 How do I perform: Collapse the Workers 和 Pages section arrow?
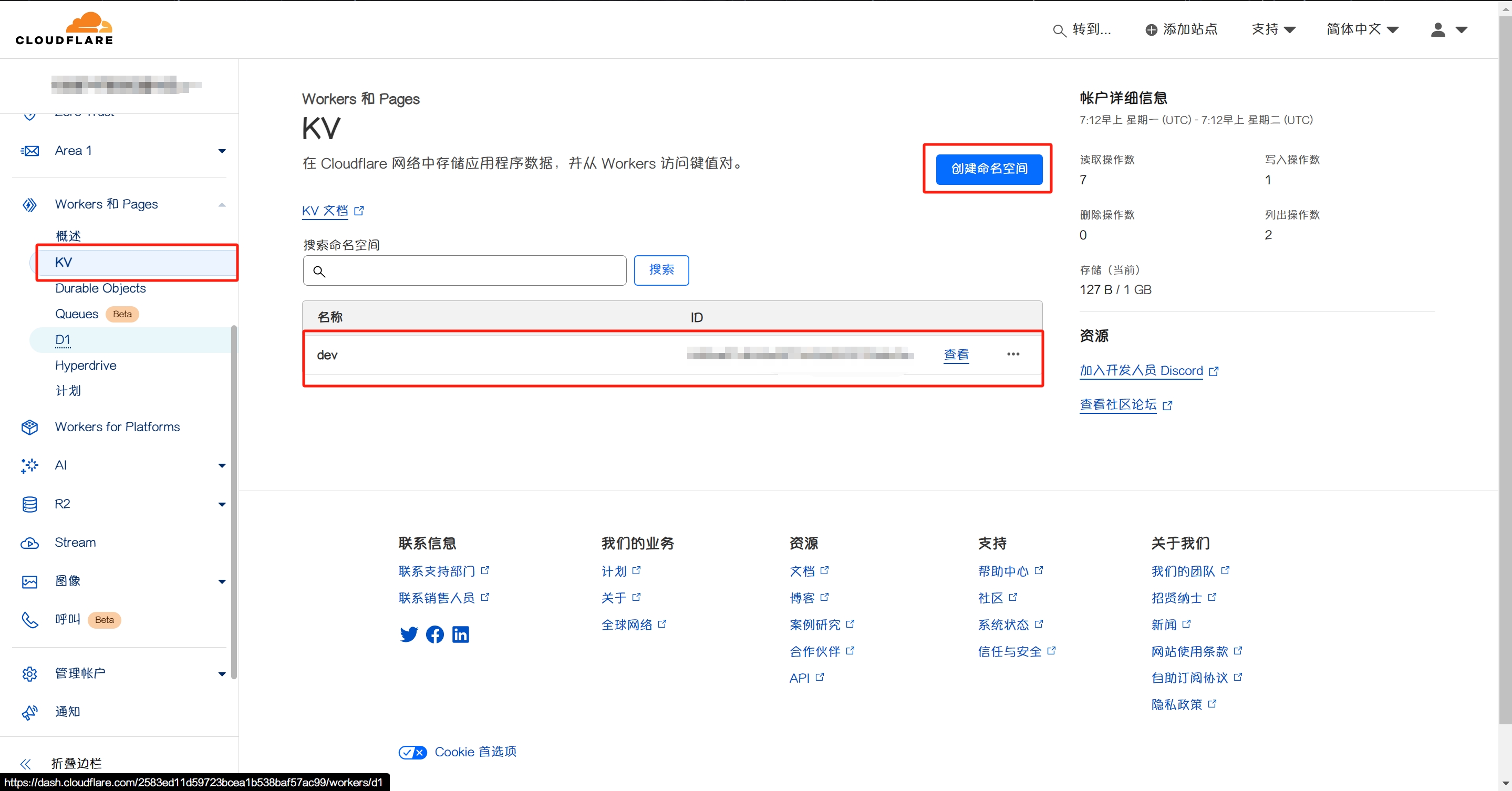coord(222,205)
